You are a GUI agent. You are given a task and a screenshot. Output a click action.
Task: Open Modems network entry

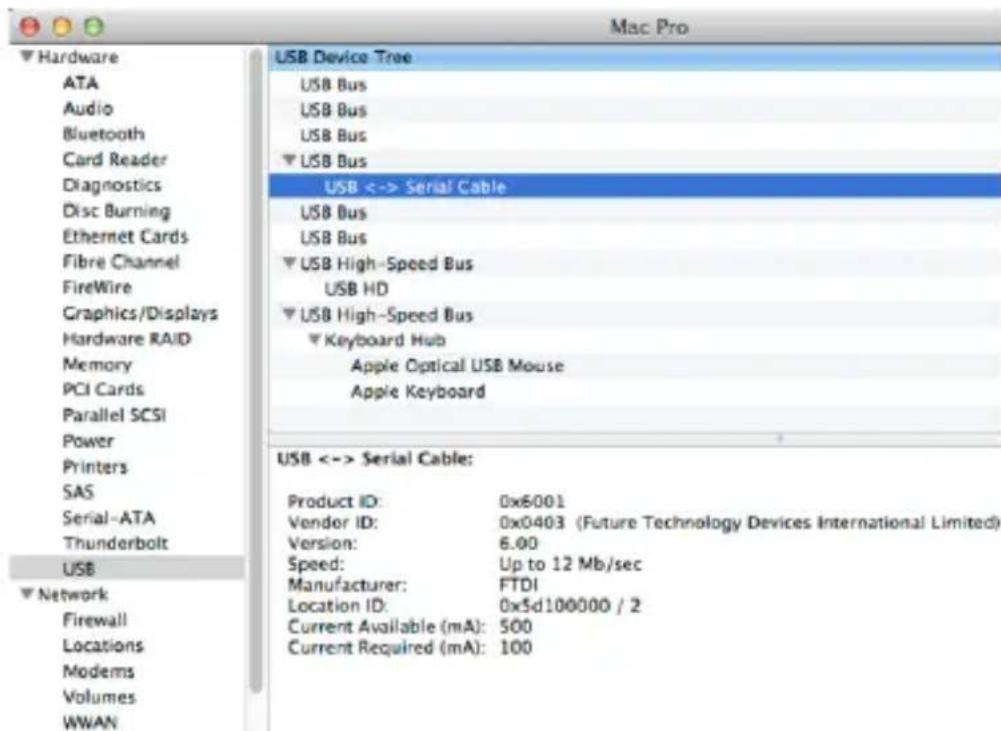click(x=98, y=671)
